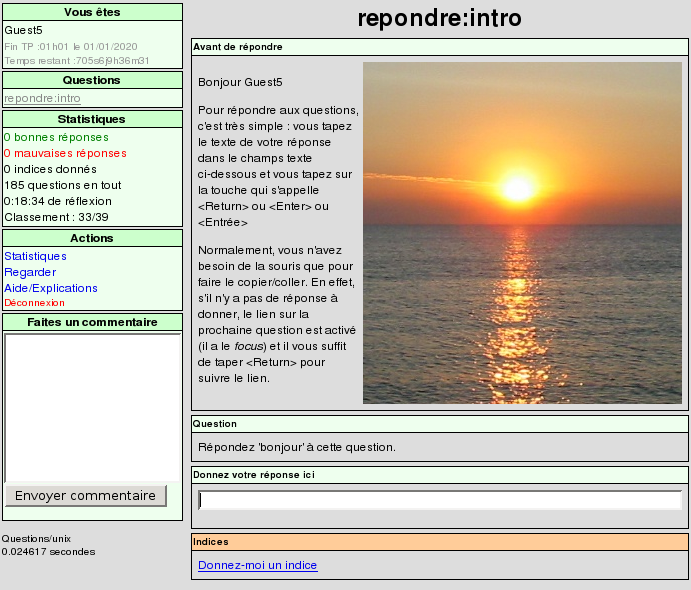This screenshot has height=590, width=691.
Task: Click the red mauvaises réponses count
Action: [x=65, y=153]
